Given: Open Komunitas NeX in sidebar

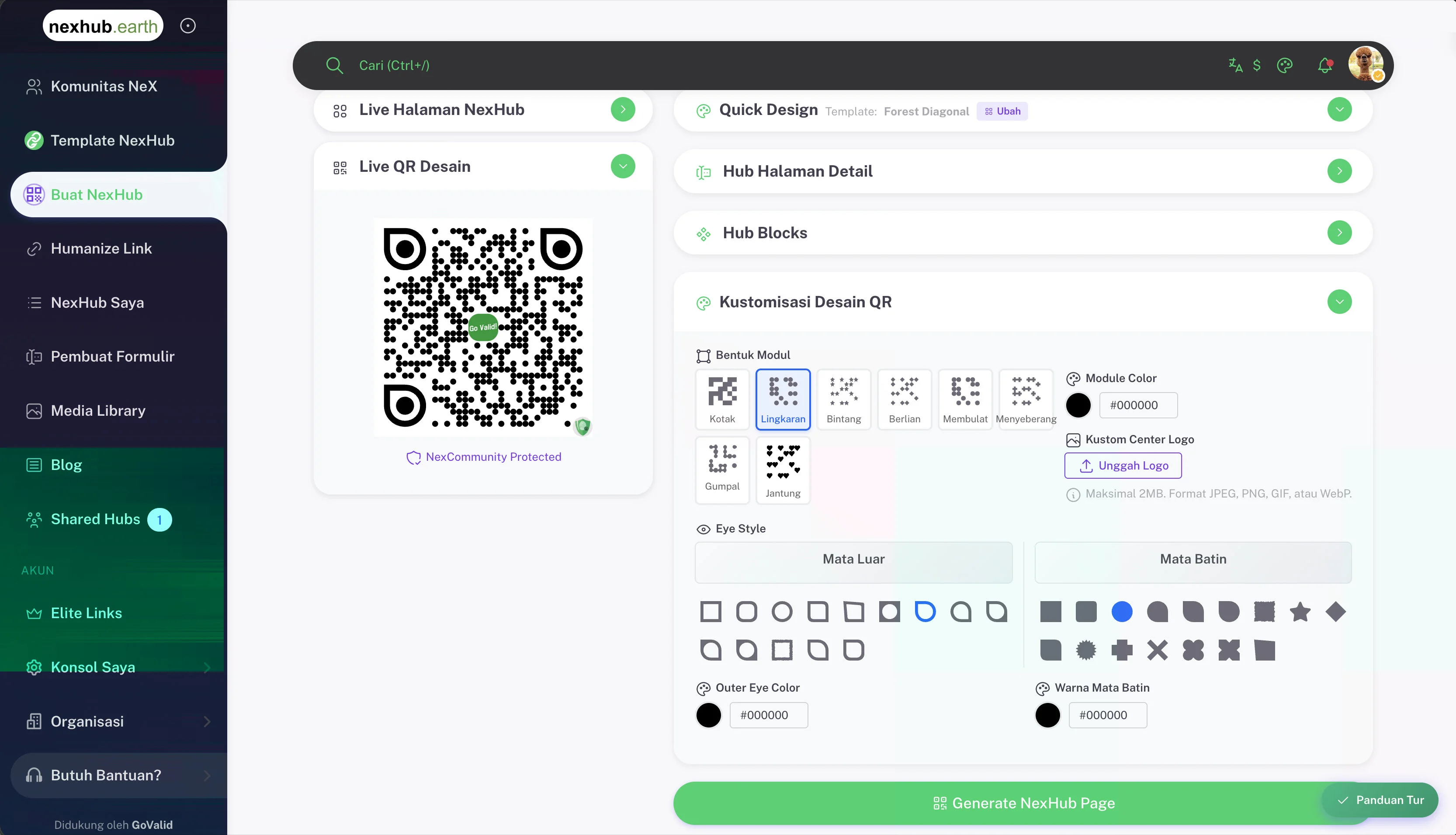Looking at the screenshot, I should point(103,87).
